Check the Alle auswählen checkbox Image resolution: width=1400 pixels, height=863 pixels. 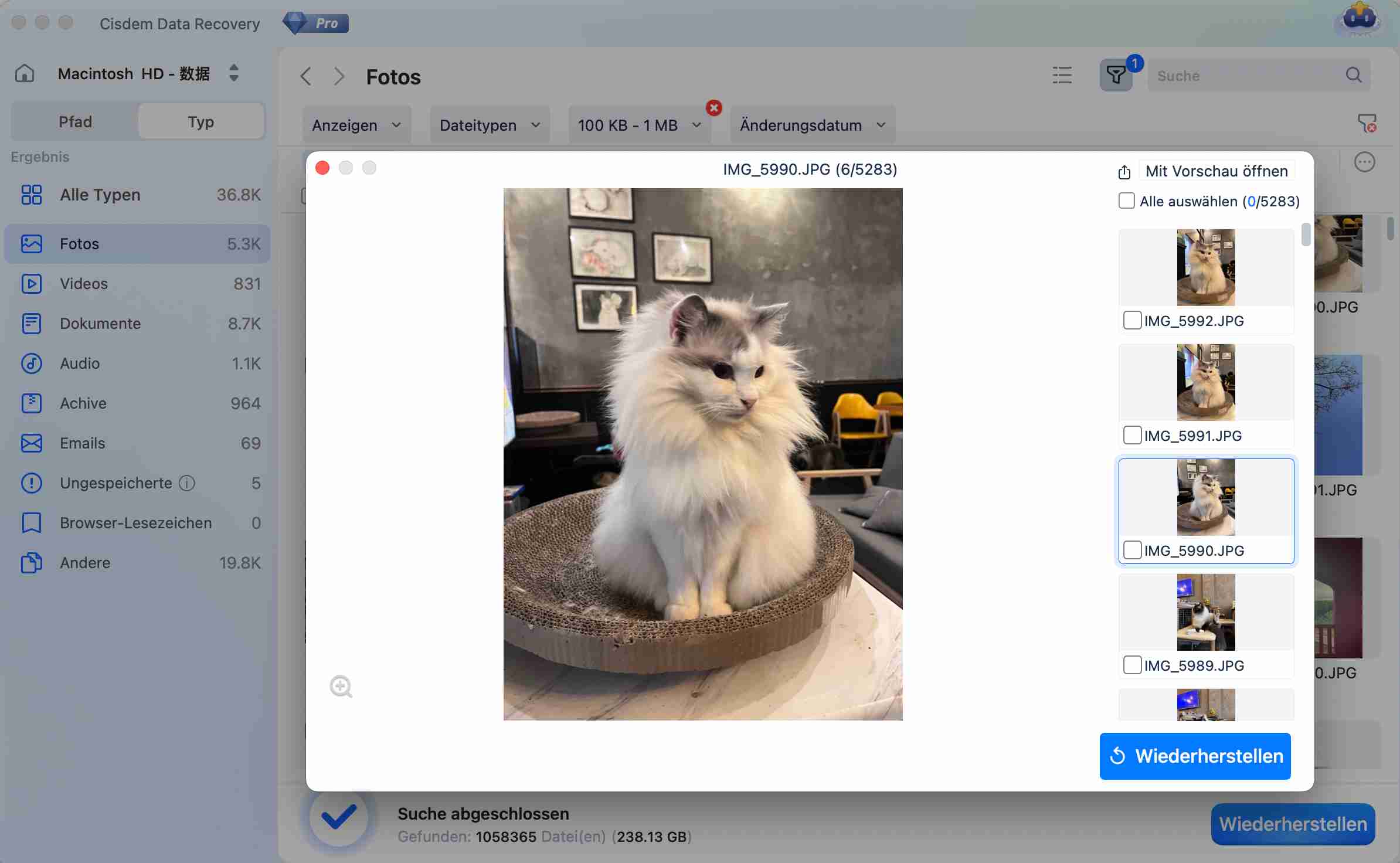click(x=1126, y=201)
